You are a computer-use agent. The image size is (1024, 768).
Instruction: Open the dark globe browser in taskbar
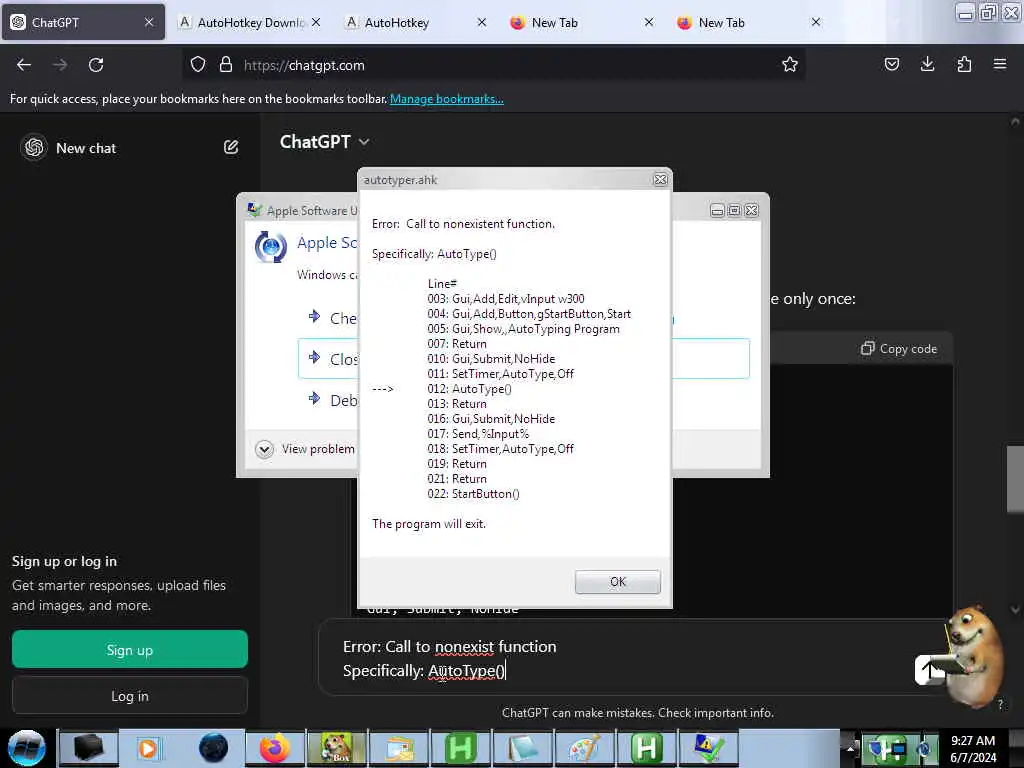pos(213,748)
